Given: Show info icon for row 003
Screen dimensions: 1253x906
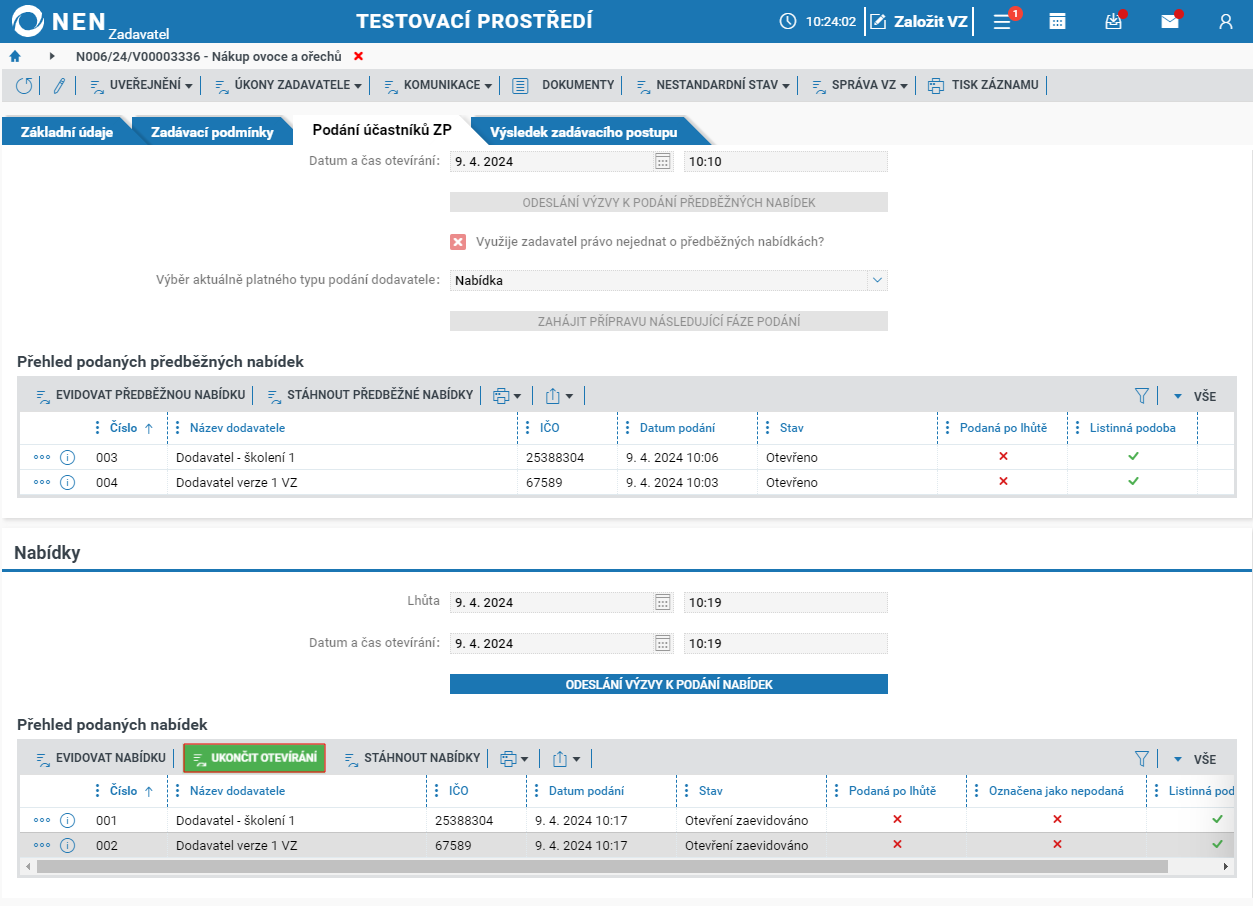Looking at the screenshot, I should click(68, 457).
